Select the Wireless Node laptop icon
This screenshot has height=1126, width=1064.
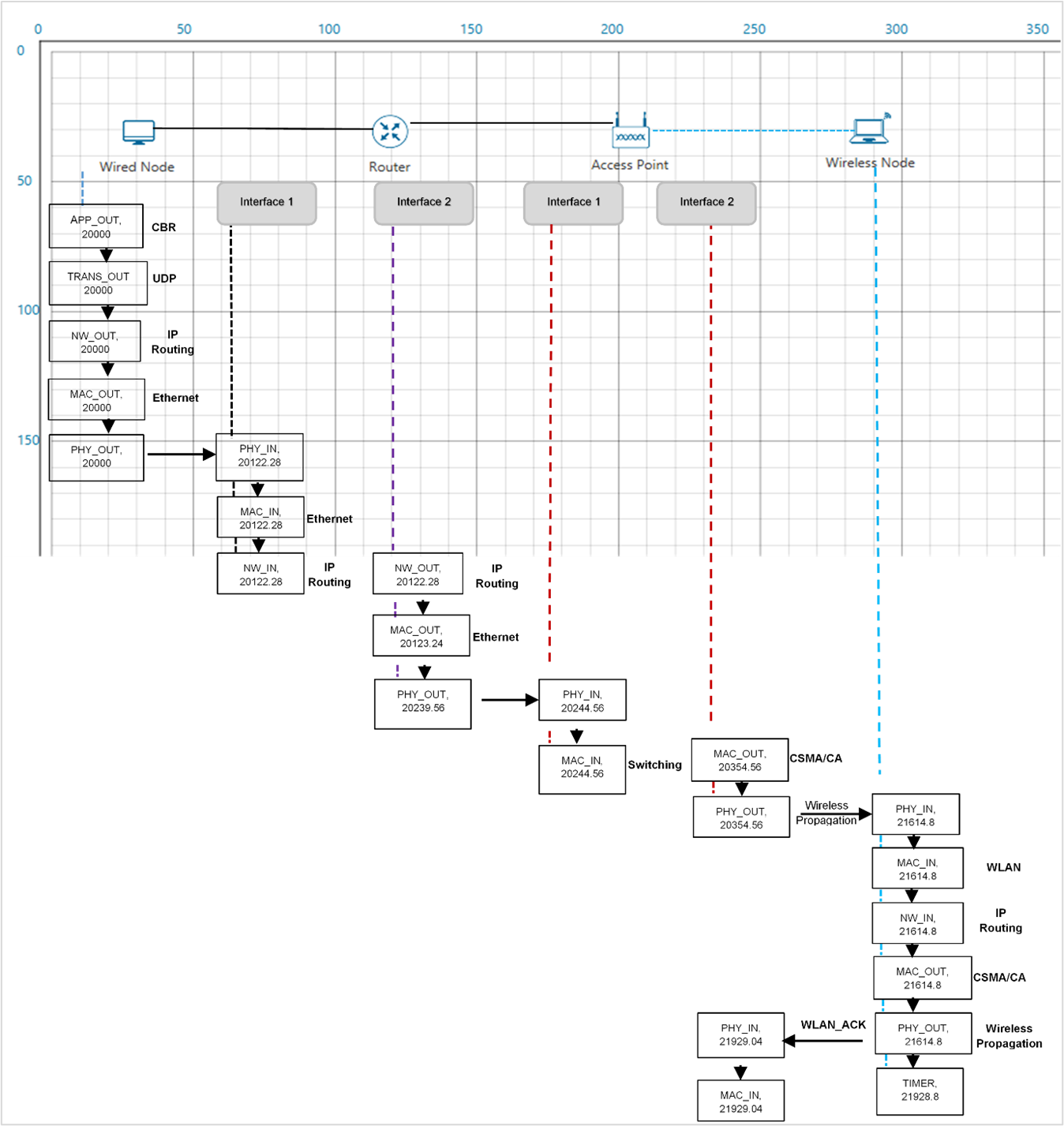pyautogui.click(x=869, y=130)
